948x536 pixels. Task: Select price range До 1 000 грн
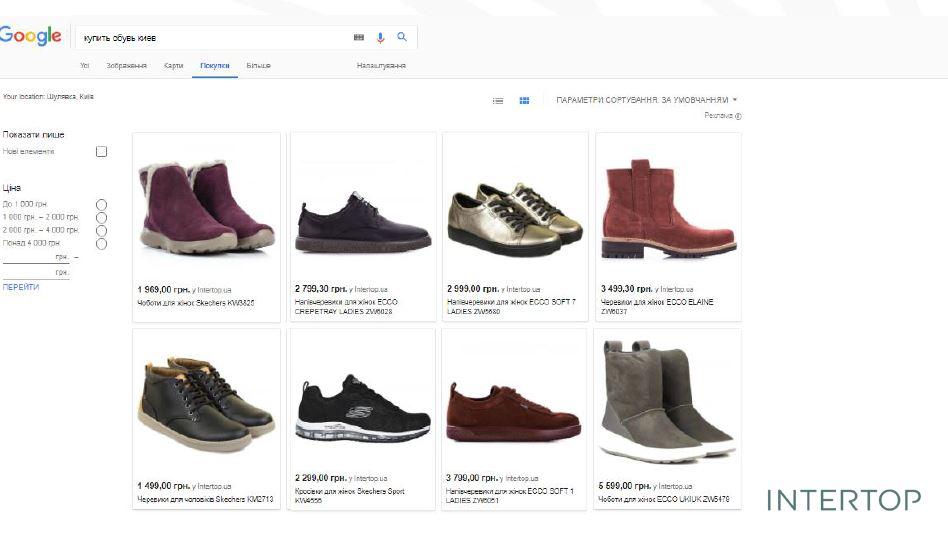101,204
